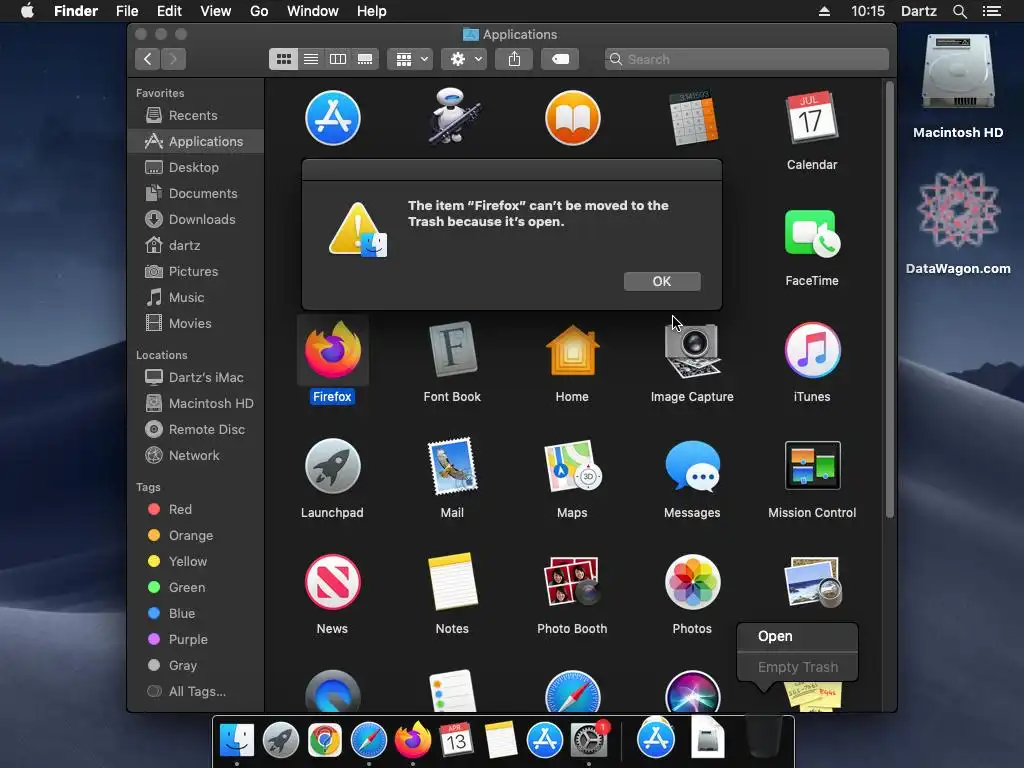This screenshot has width=1024, height=768.
Task: Open the dartz home folder in sidebar
Action: click(196, 246)
